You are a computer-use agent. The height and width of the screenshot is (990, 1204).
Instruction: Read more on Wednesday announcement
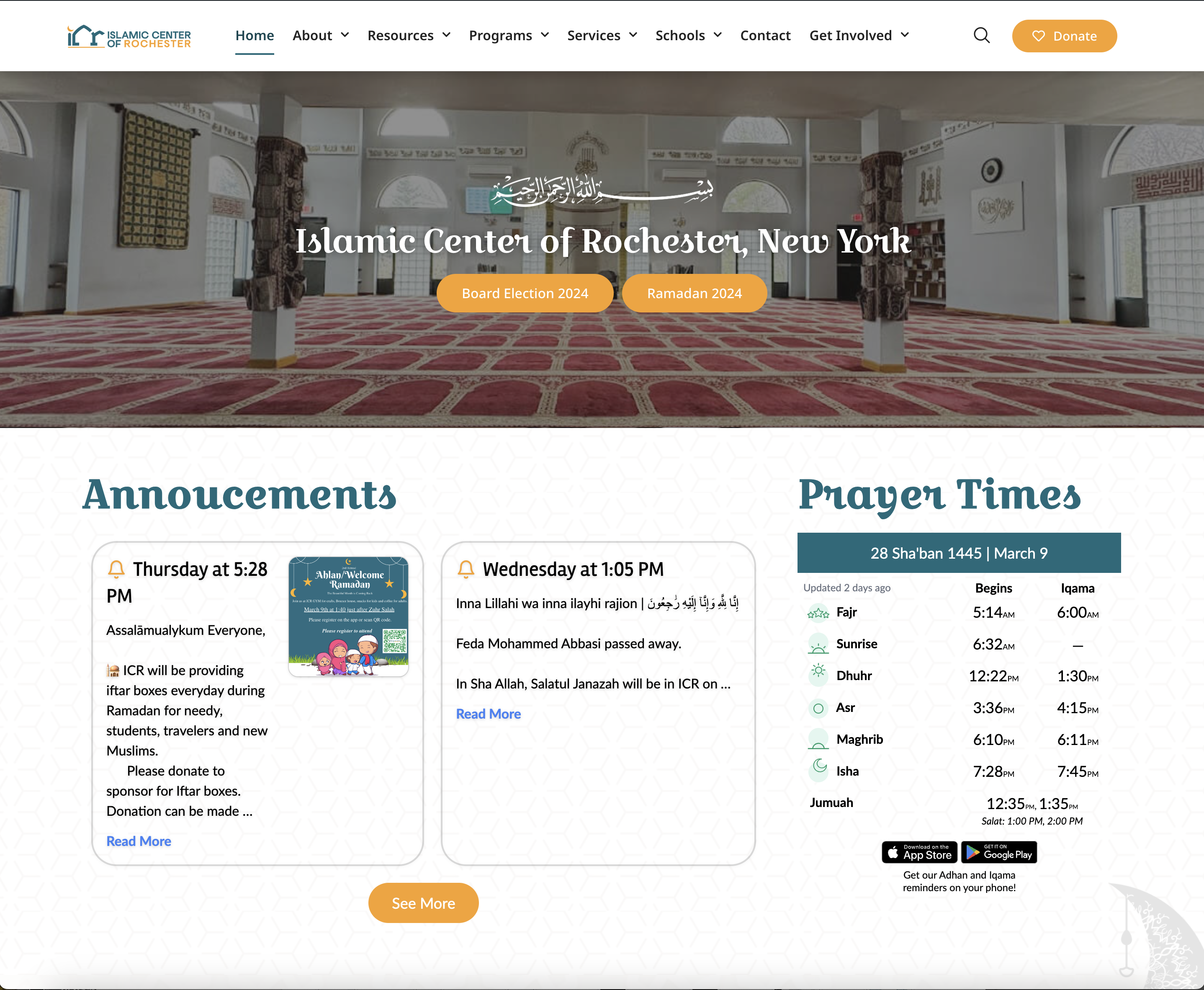tap(488, 714)
